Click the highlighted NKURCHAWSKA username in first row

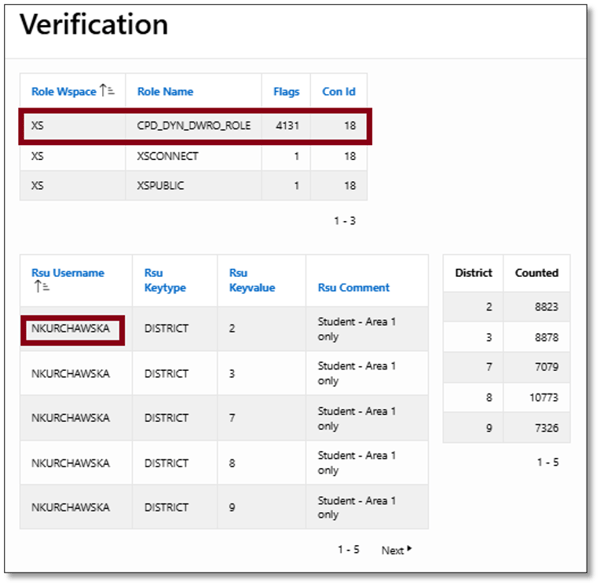[71, 328]
